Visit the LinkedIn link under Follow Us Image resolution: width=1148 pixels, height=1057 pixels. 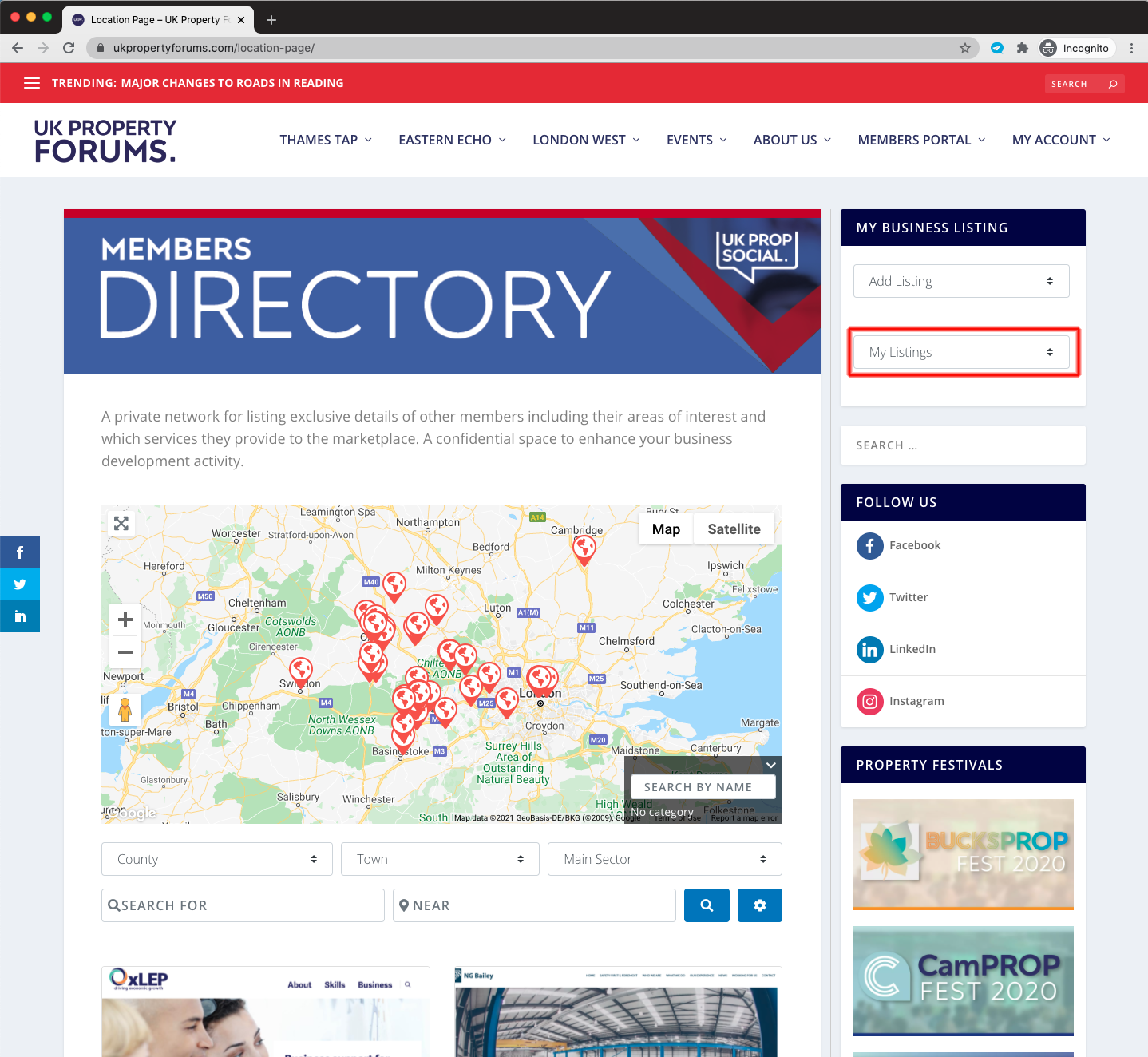[912, 649]
